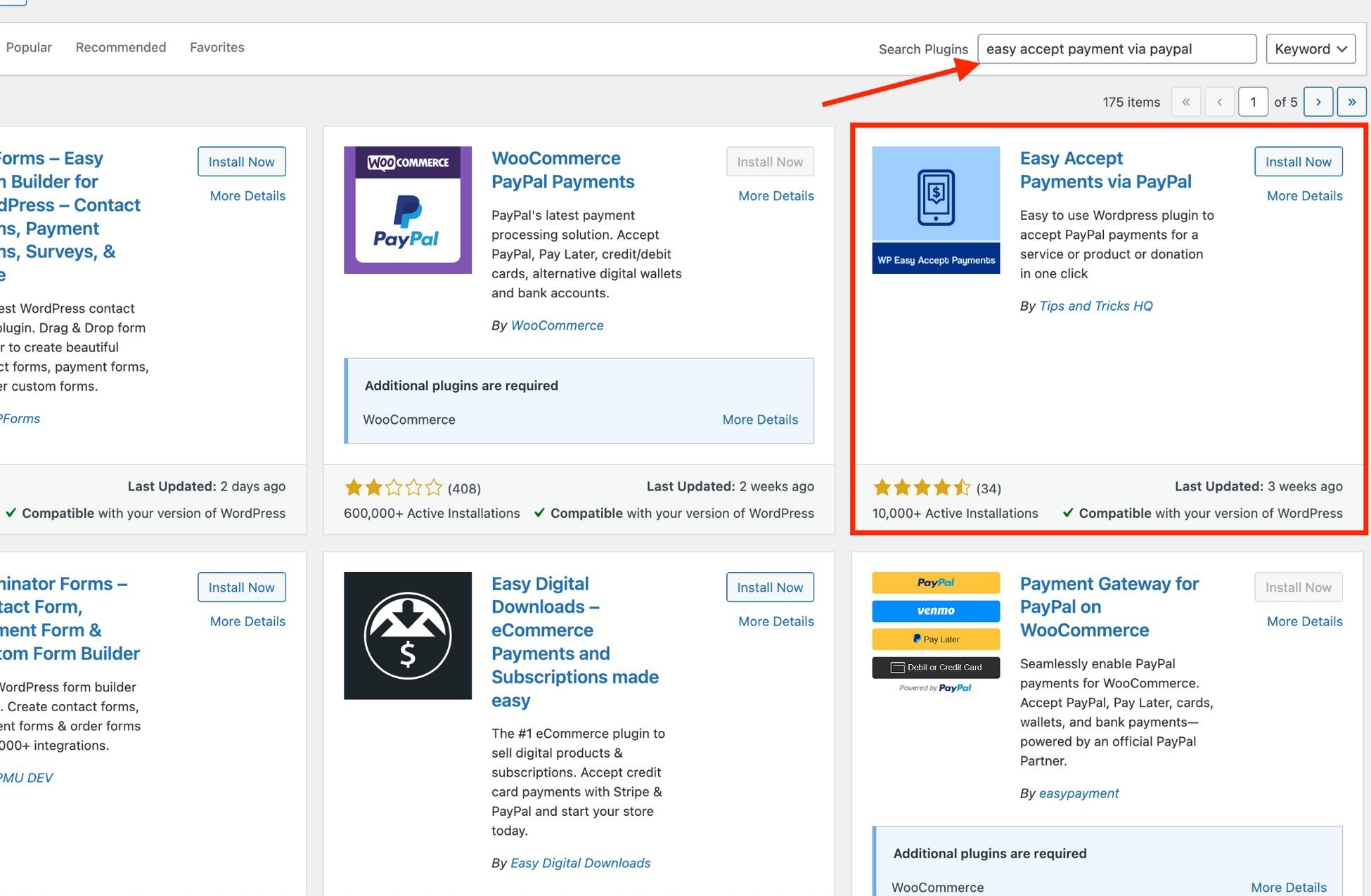Click the '10,000+ Active Installations' text
The height and width of the screenshot is (896, 1371).
point(955,514)
